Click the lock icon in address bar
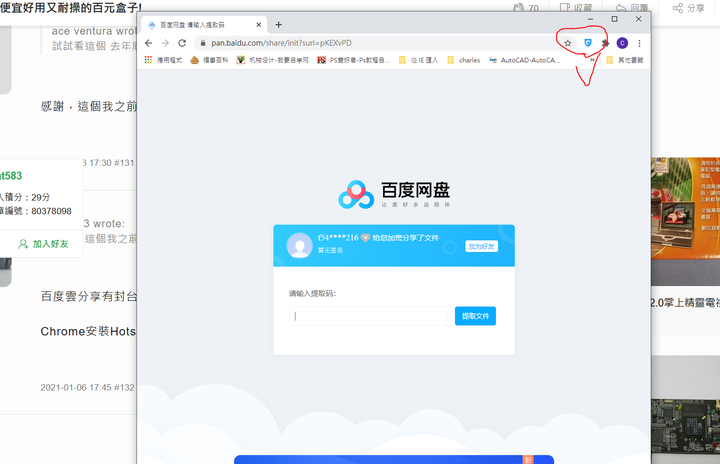Screen dimensions: 720x464 pyautogui.click(x=202, y=43)
